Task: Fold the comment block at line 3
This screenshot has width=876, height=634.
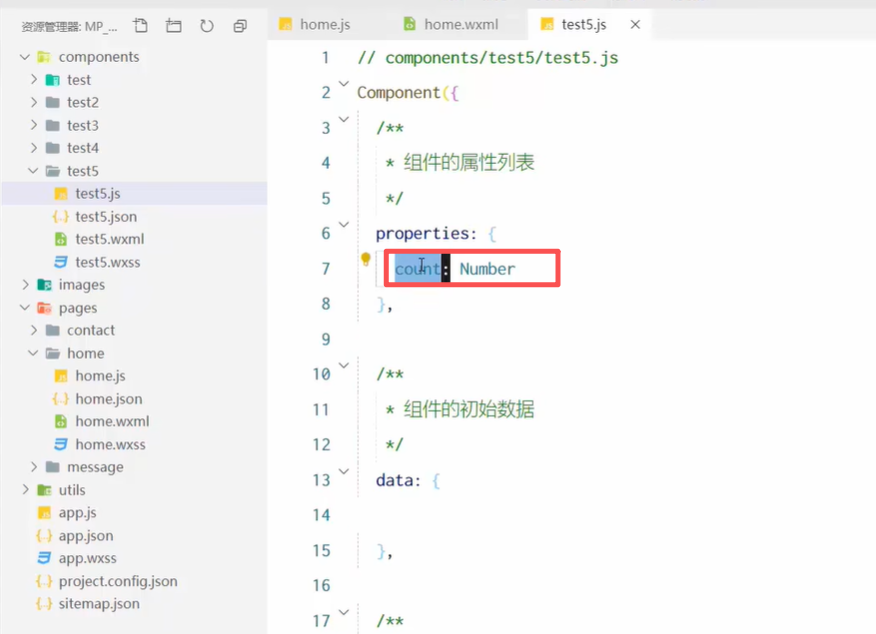Action: (x=344, y=119)
